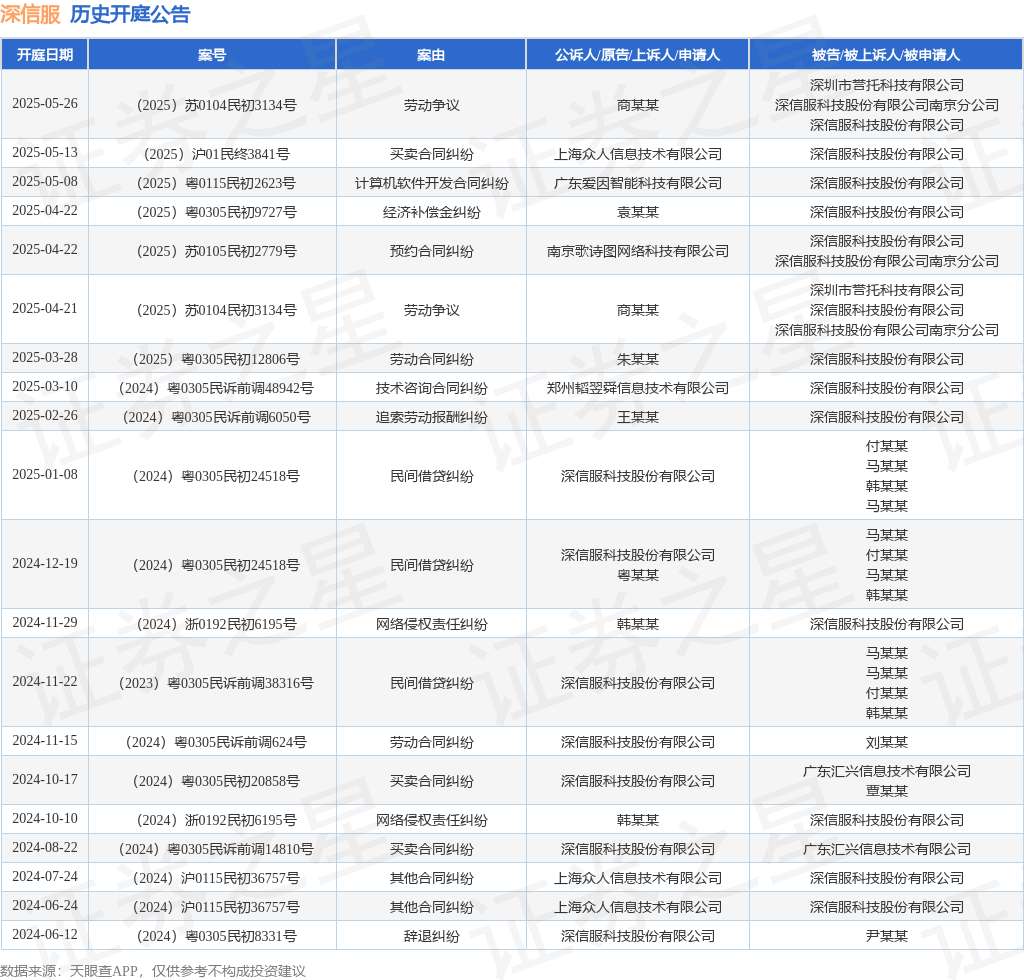Select 粤某某 in the plaintiff column
Viewport: 1024px width, 980px height.
click(637, 575)
